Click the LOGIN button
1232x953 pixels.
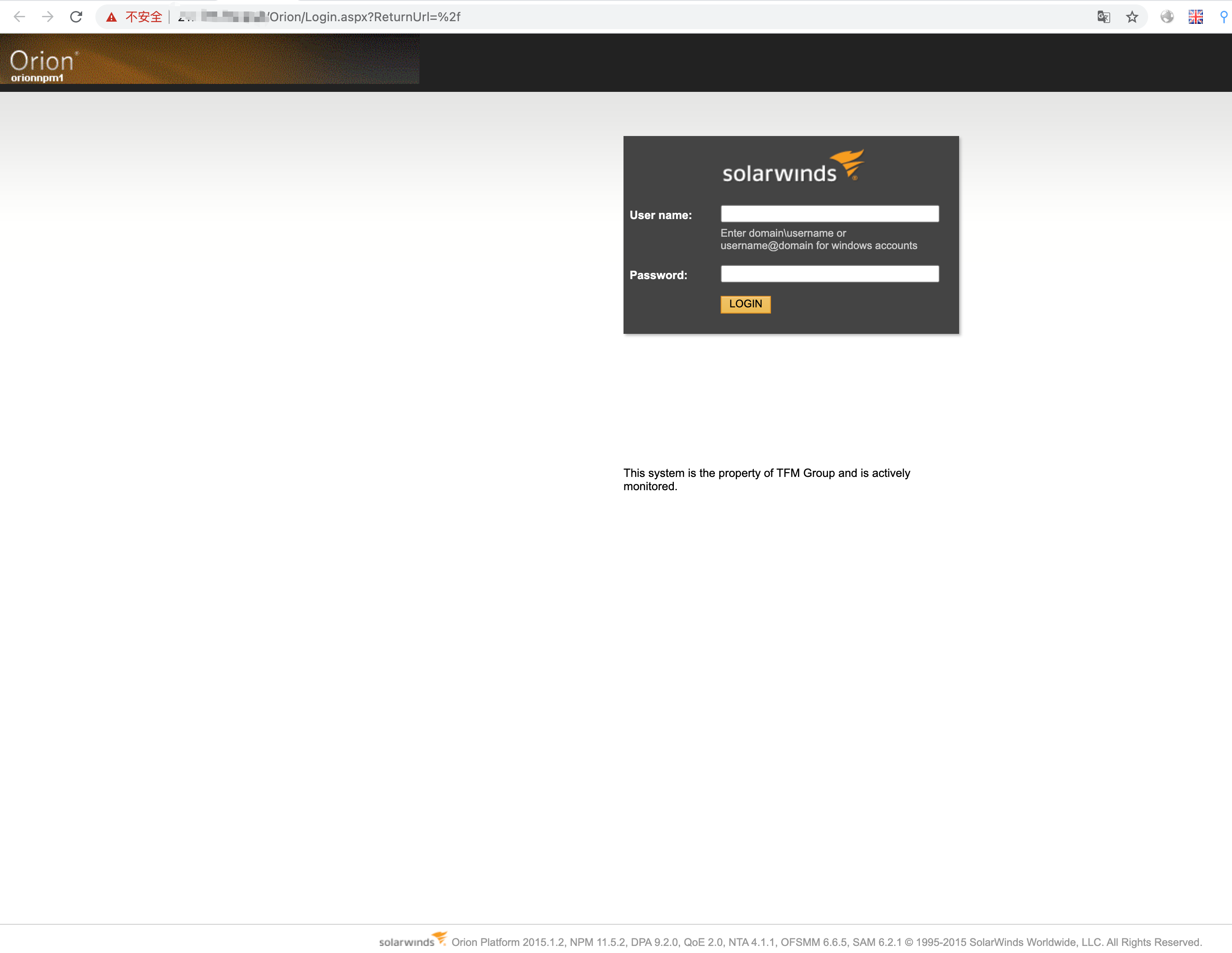click(745, 304)
